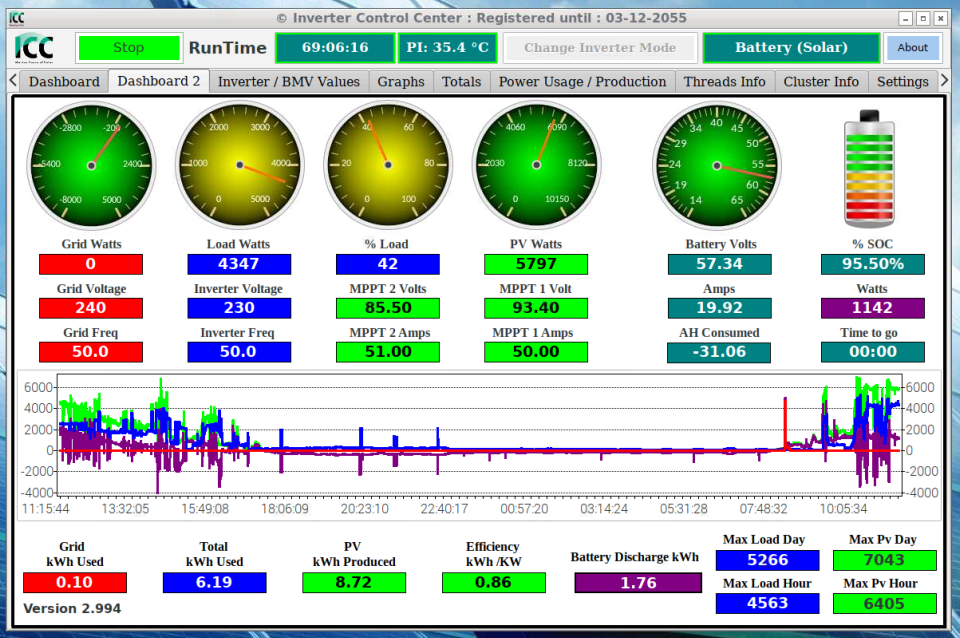Open the Settings tab
The width and height of the screenshot is (960, 638).
[902, 81]
